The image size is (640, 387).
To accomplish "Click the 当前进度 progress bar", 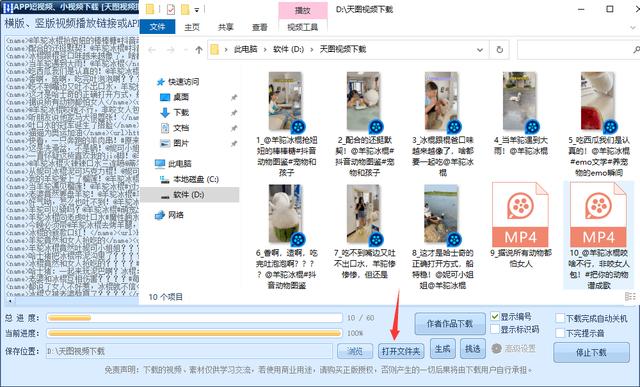I will tap(195, 333).
